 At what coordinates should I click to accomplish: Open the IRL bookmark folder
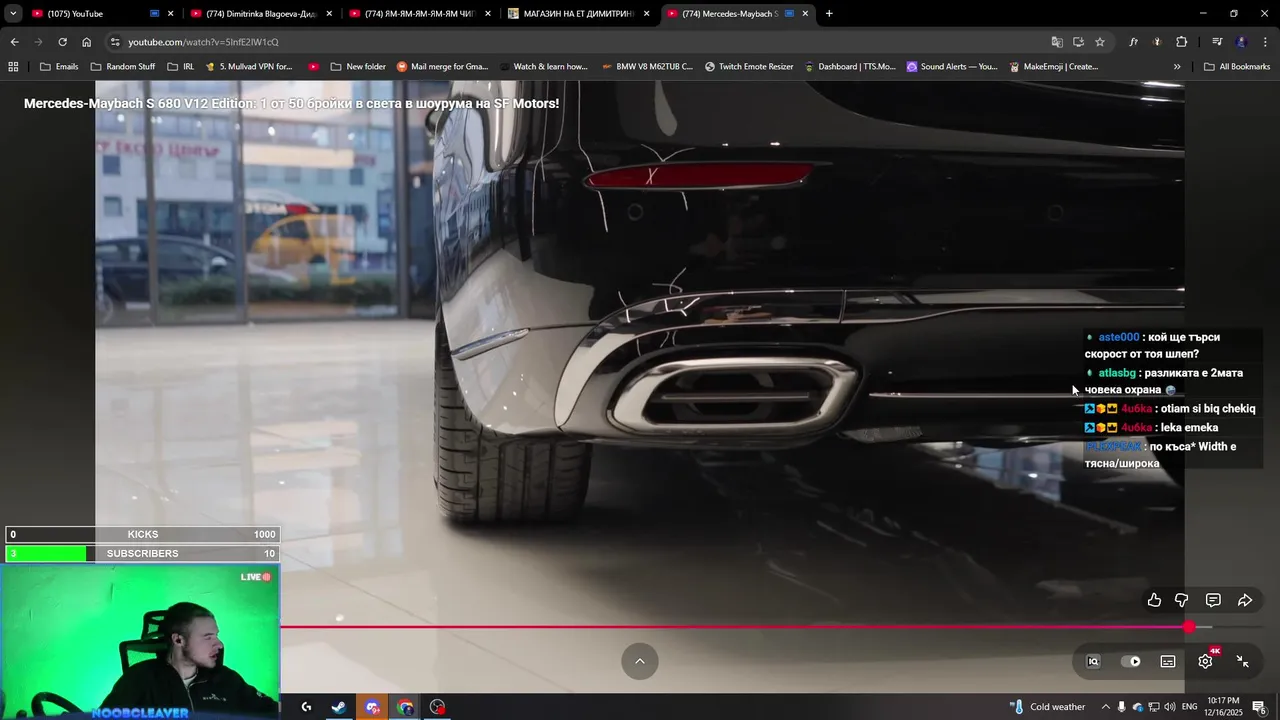181,67
